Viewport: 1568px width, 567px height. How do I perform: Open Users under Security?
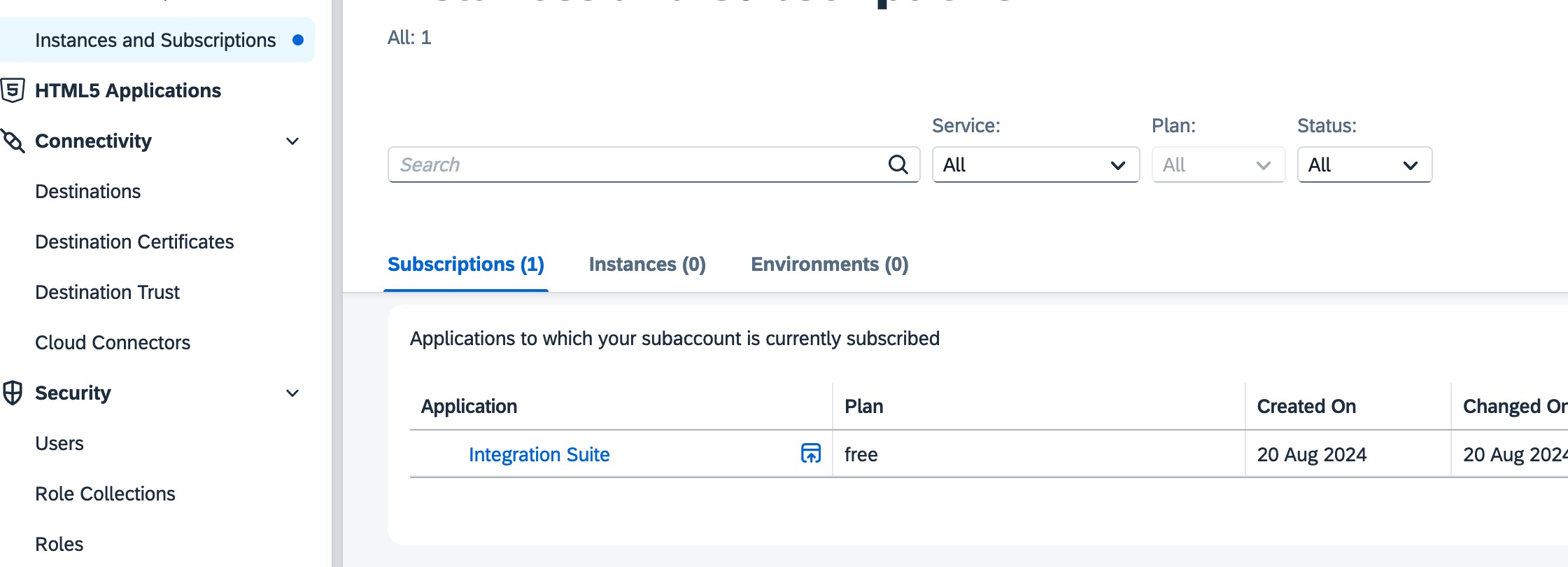(59, 443)
